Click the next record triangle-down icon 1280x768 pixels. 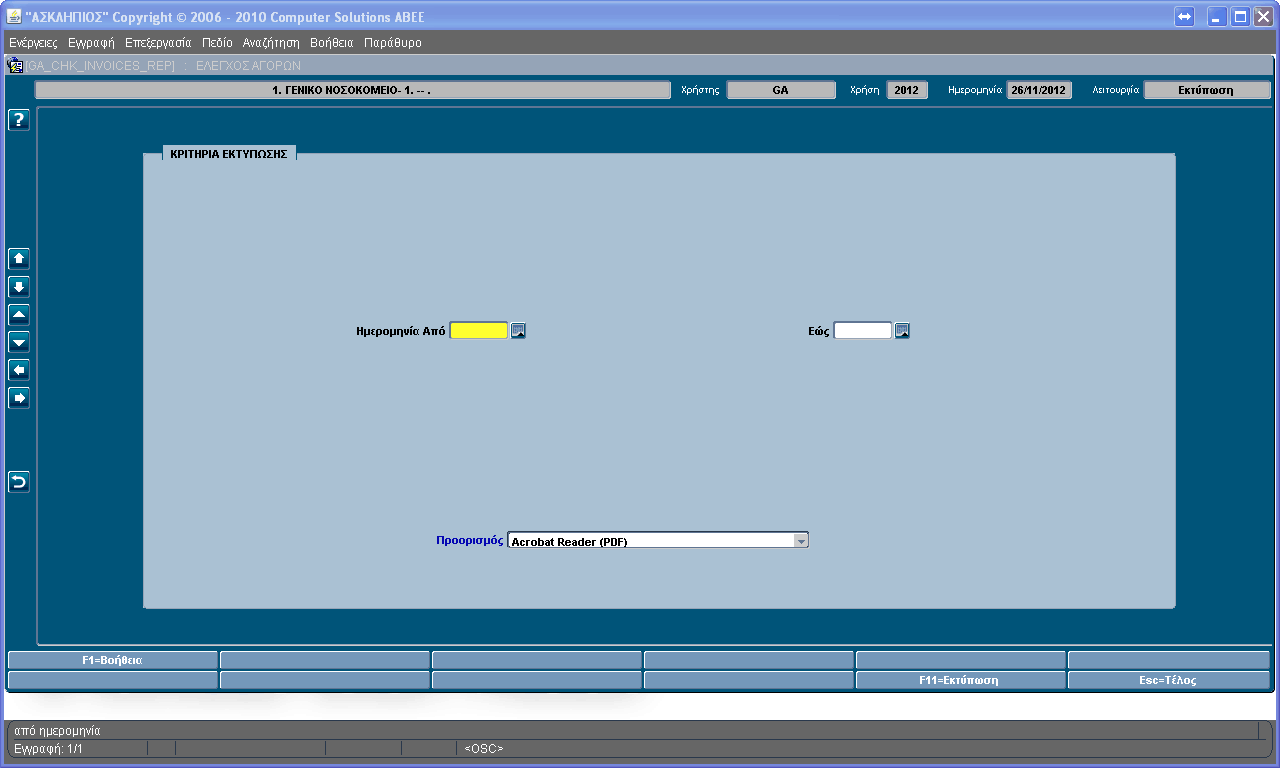click(19, 343)
